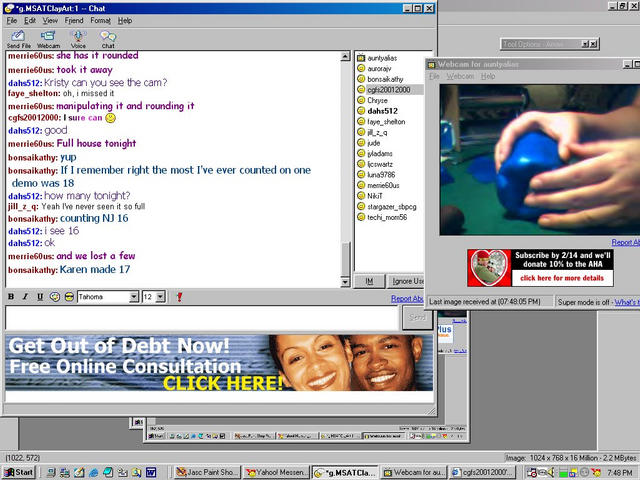Open the Help menu in the chat window

click(x=125, y=20)
